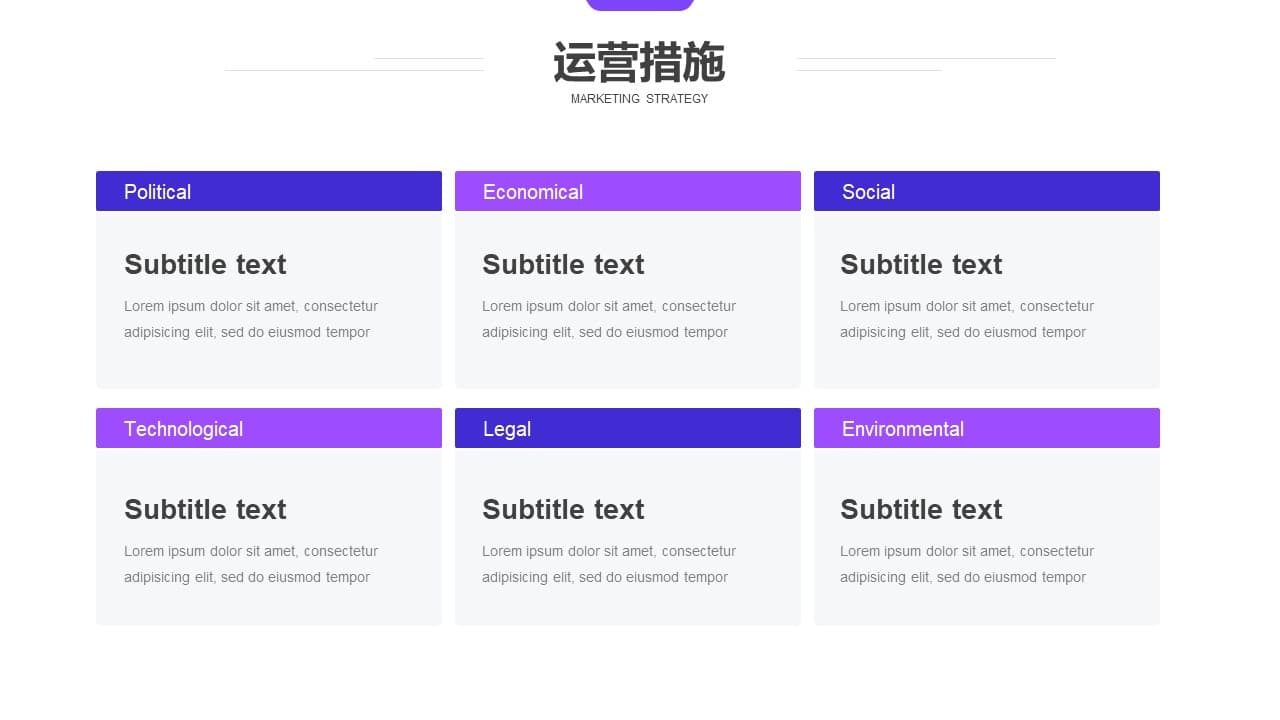This screenshot has width=1280, height=720.
Task: Select Subtitle text under Legal
Action: point(563,510)
